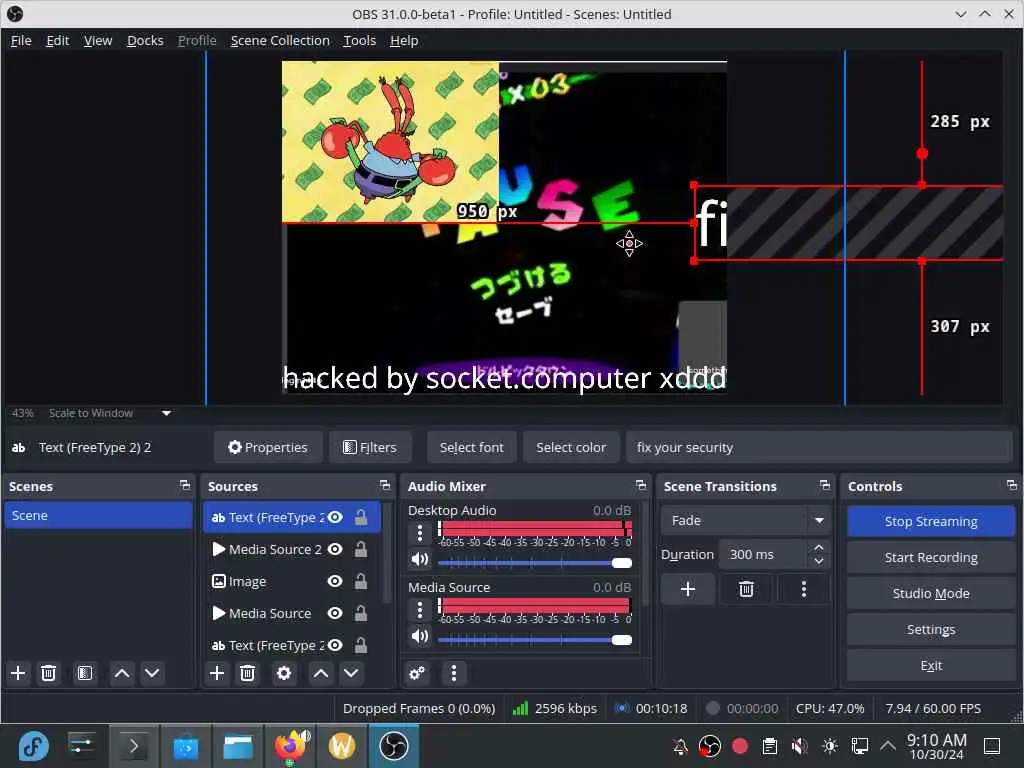Open the Edit menu
The image size is (1024, 768).
tap(57, 40)
